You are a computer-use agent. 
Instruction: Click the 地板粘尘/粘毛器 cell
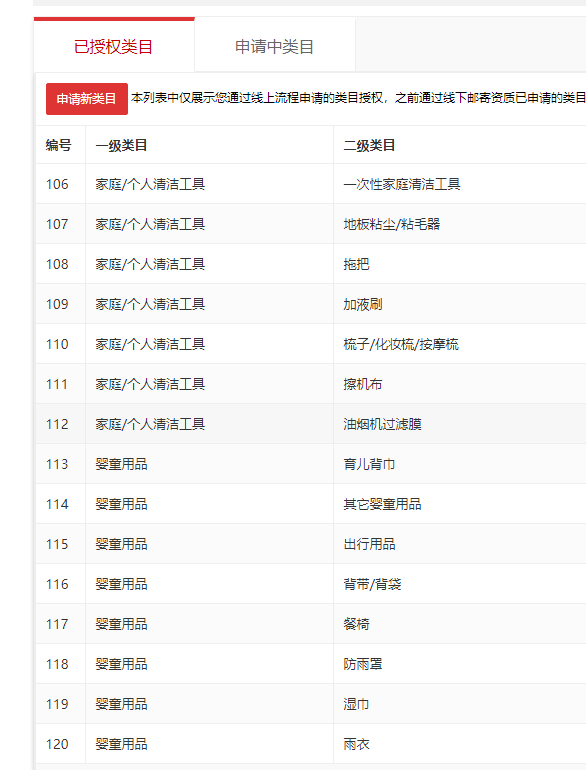[391, 224]
